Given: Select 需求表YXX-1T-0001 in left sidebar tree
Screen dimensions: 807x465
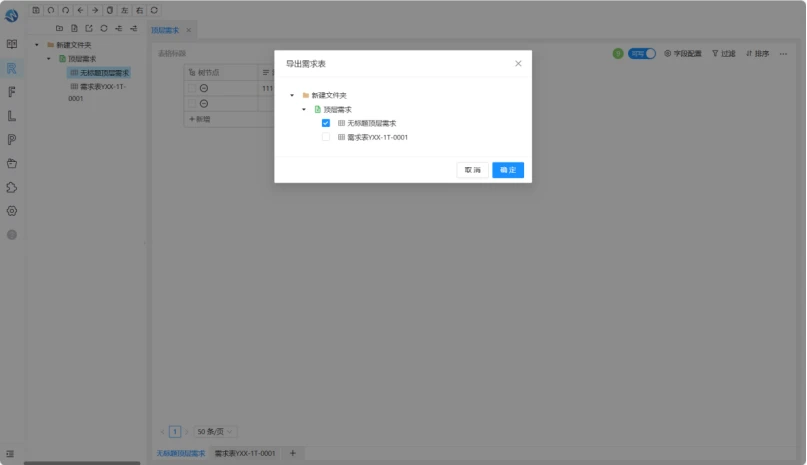Looking at the screenshot, I should coord(97,92).
